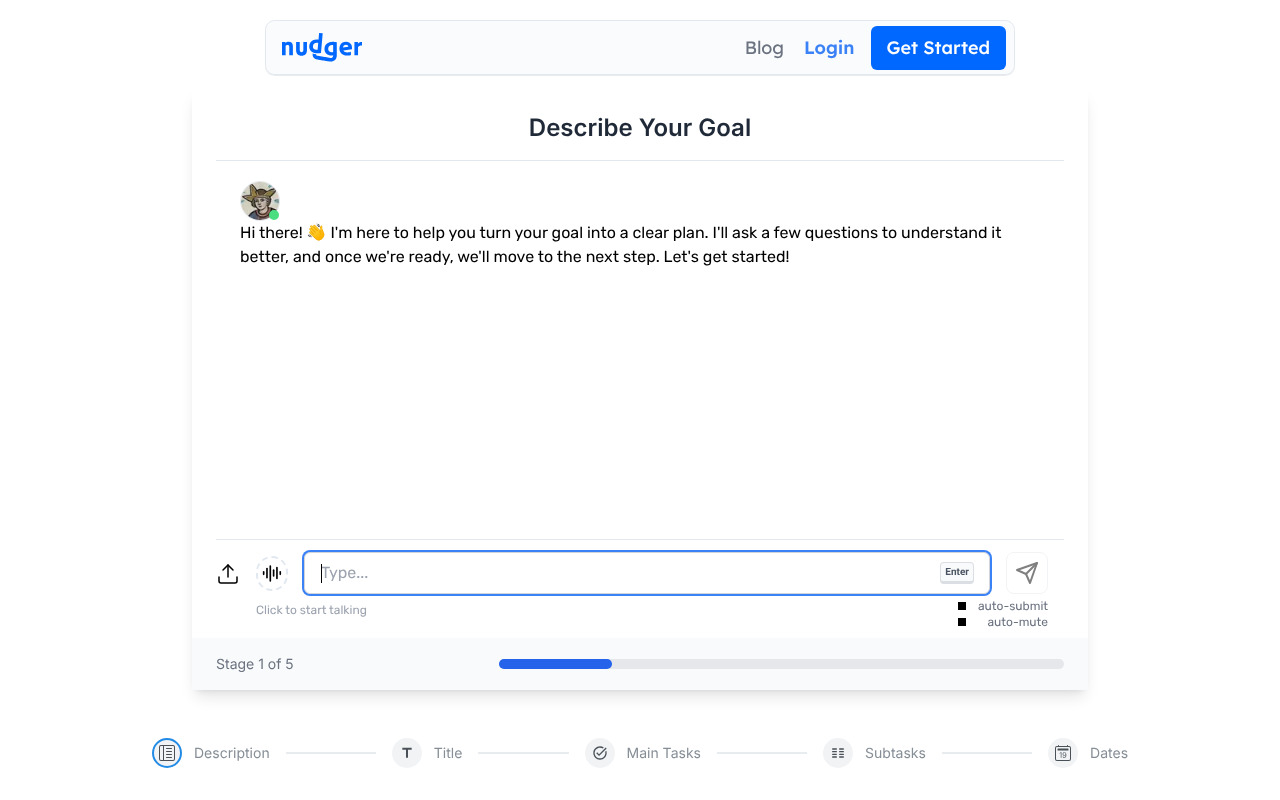Click the Main Tasks checkmark icon
This screenshot has width=1280, height=800.
[600, 753]
